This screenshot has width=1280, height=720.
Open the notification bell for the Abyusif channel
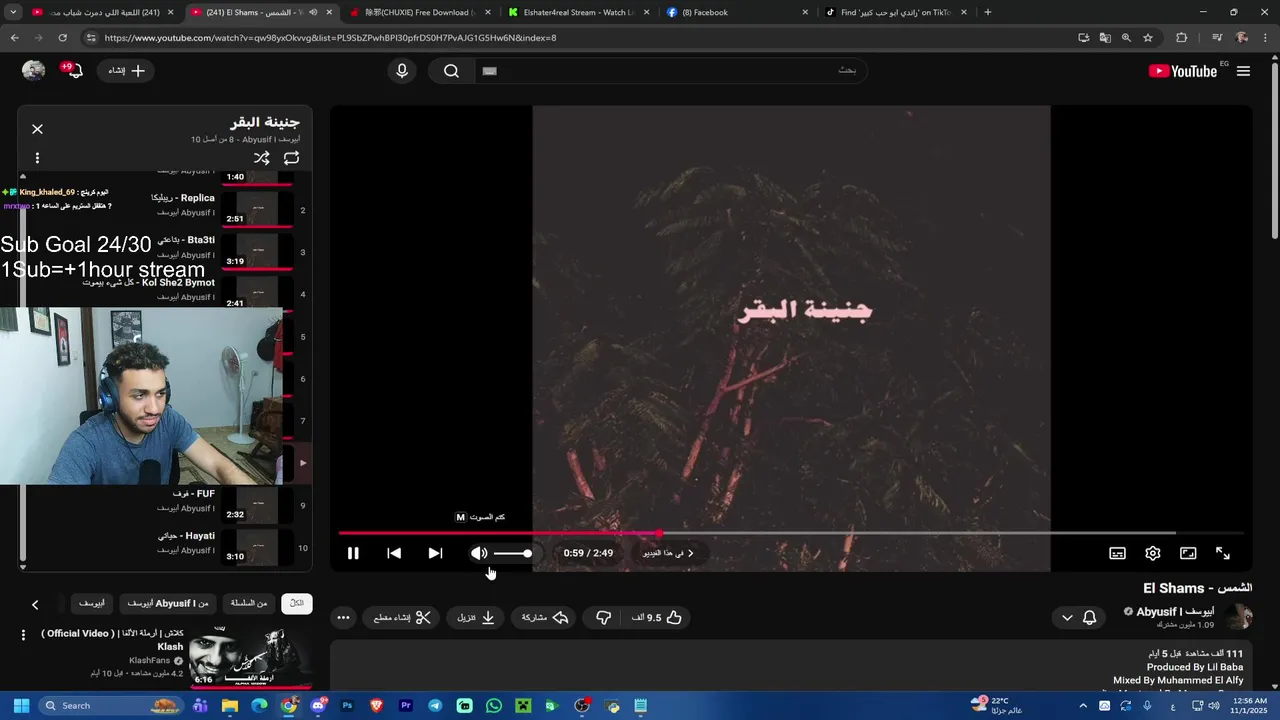1090,618
